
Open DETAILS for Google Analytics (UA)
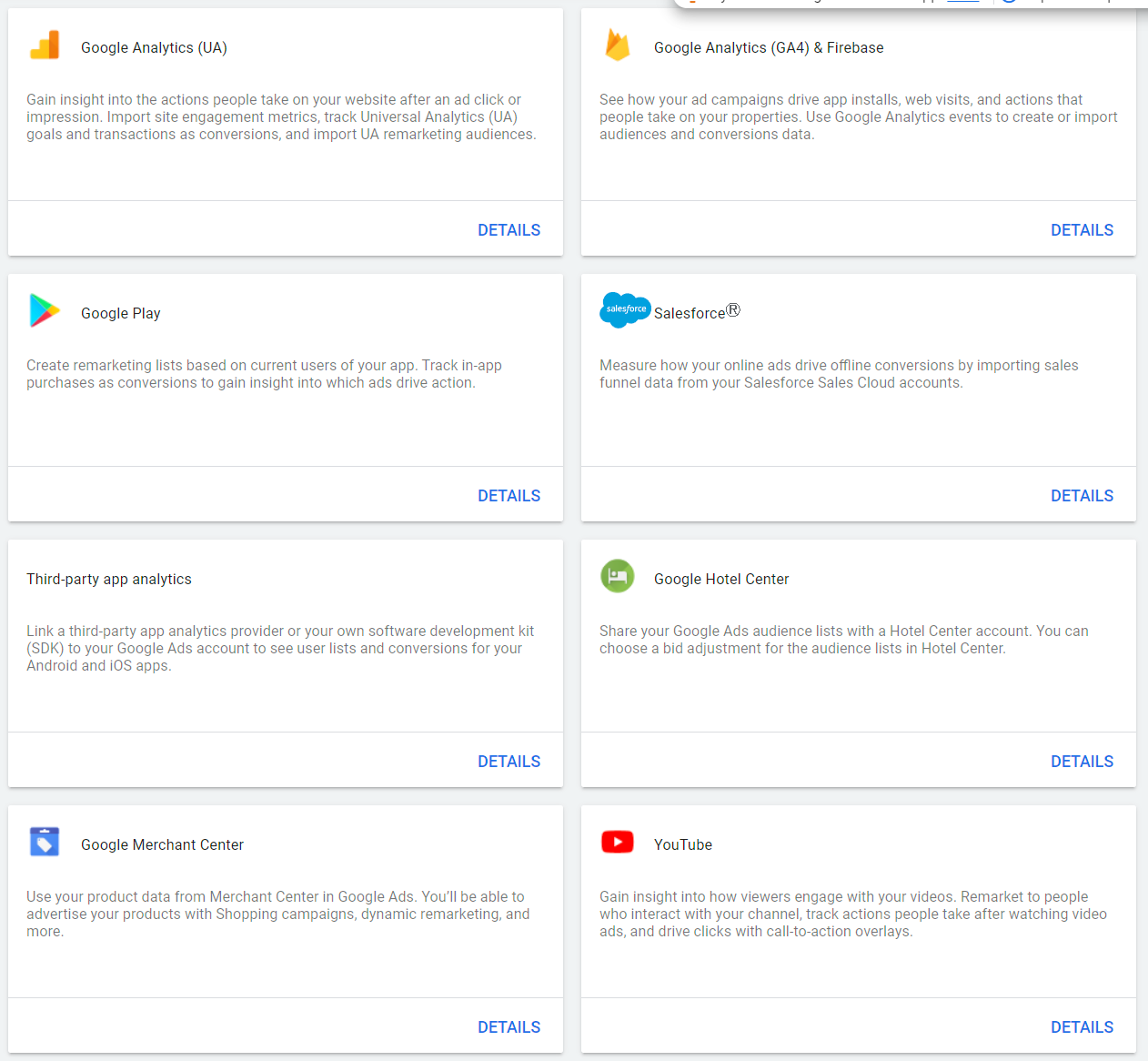point(509,229)
